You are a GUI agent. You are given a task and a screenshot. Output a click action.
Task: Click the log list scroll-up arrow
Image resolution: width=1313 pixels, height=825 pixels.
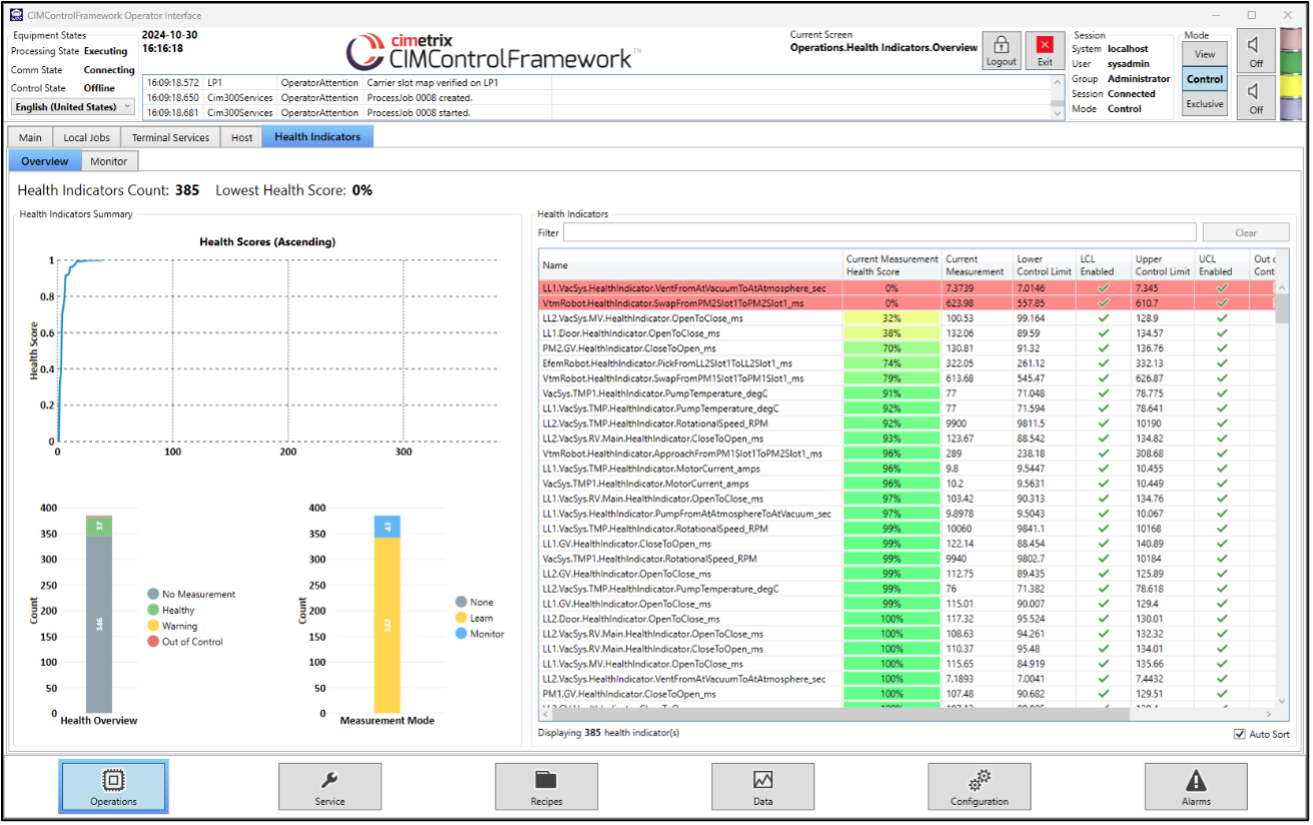(1059, 81)
